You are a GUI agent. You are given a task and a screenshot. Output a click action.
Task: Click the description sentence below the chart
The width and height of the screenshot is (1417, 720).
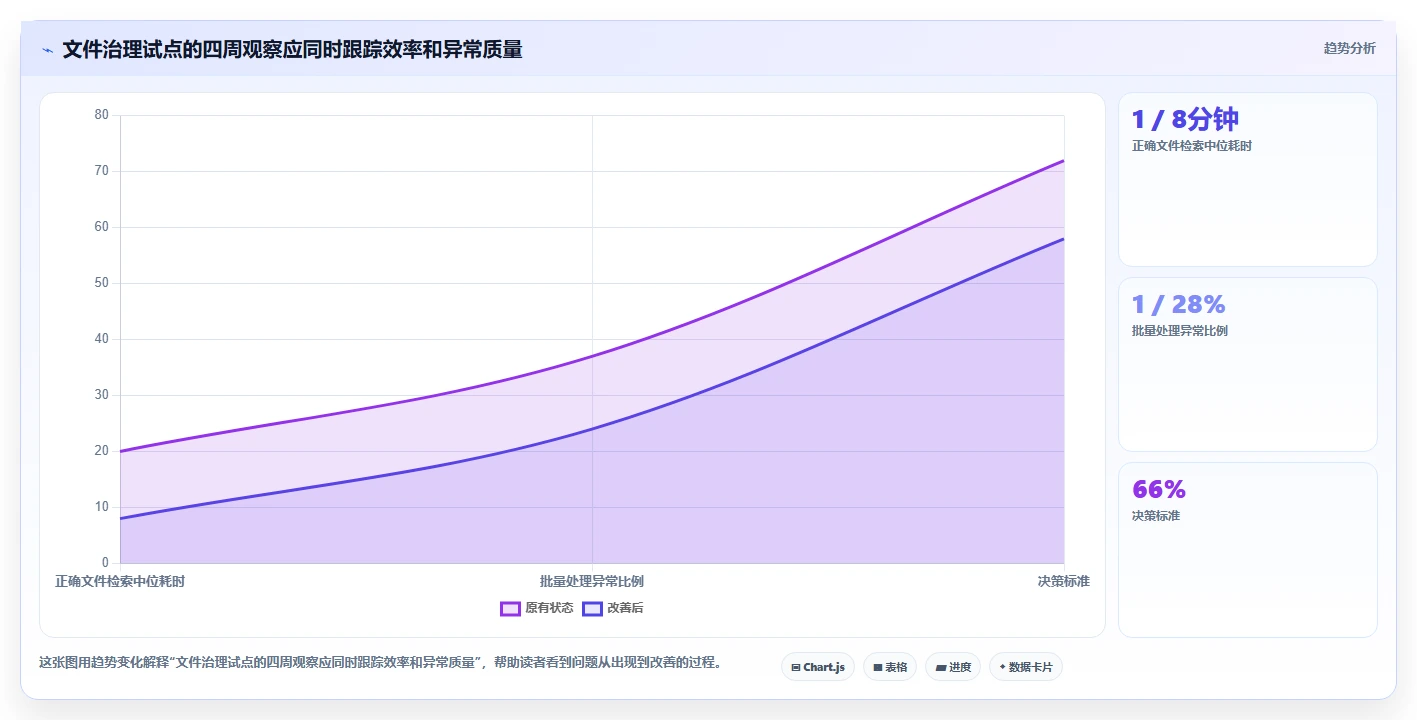[380, 662]
